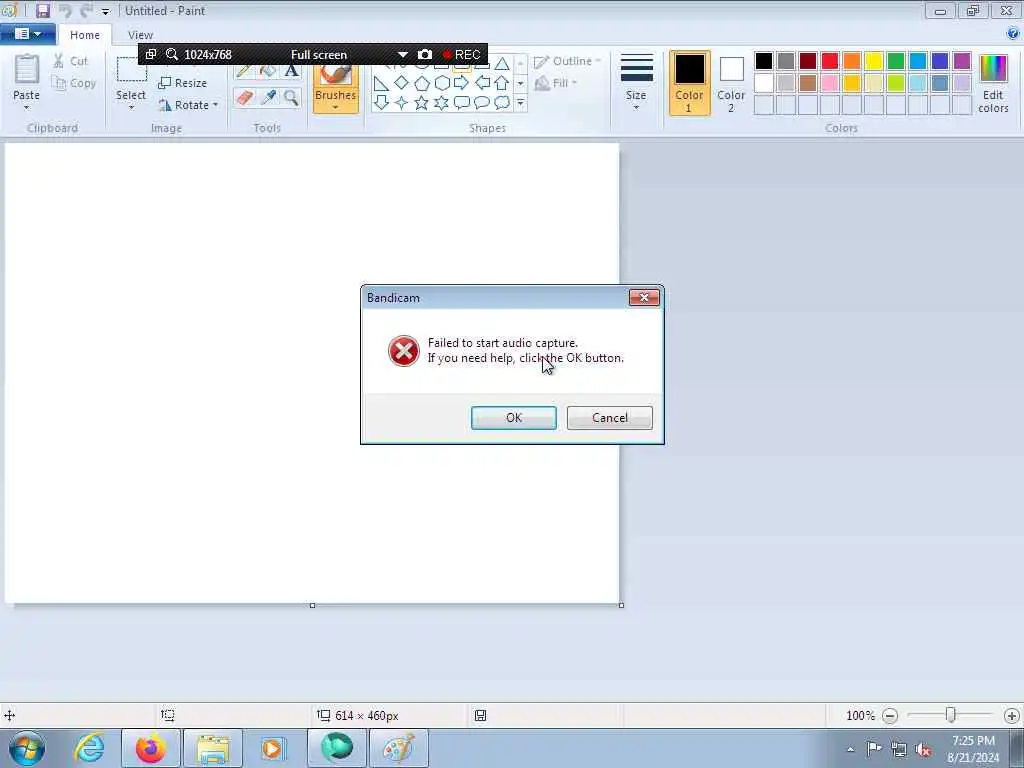Choose the triangle shape
1024x768 pixels.
[502, 64]
